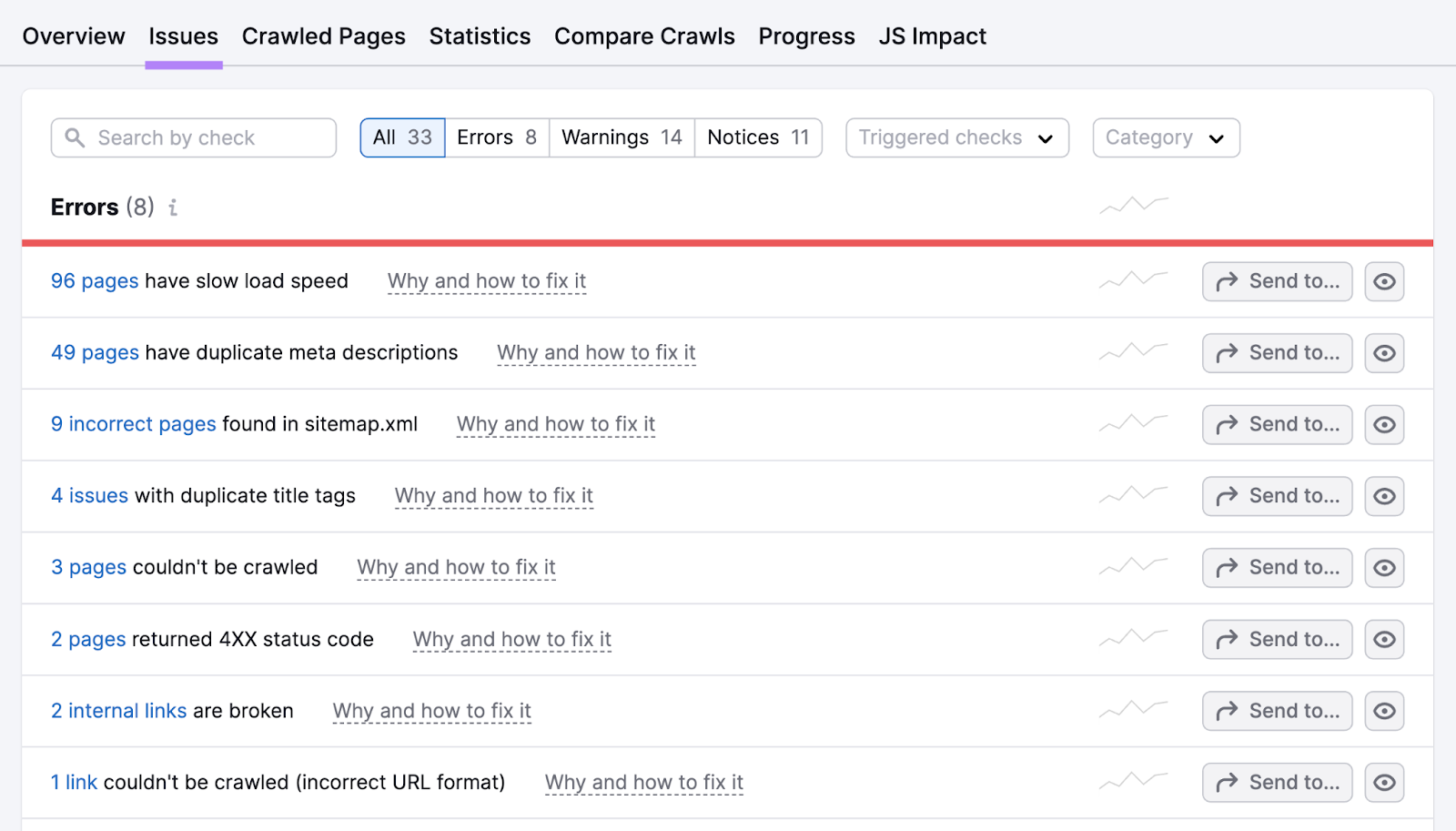Click the eye icon on duplicate title tags row

click(x=1384, y=496)
